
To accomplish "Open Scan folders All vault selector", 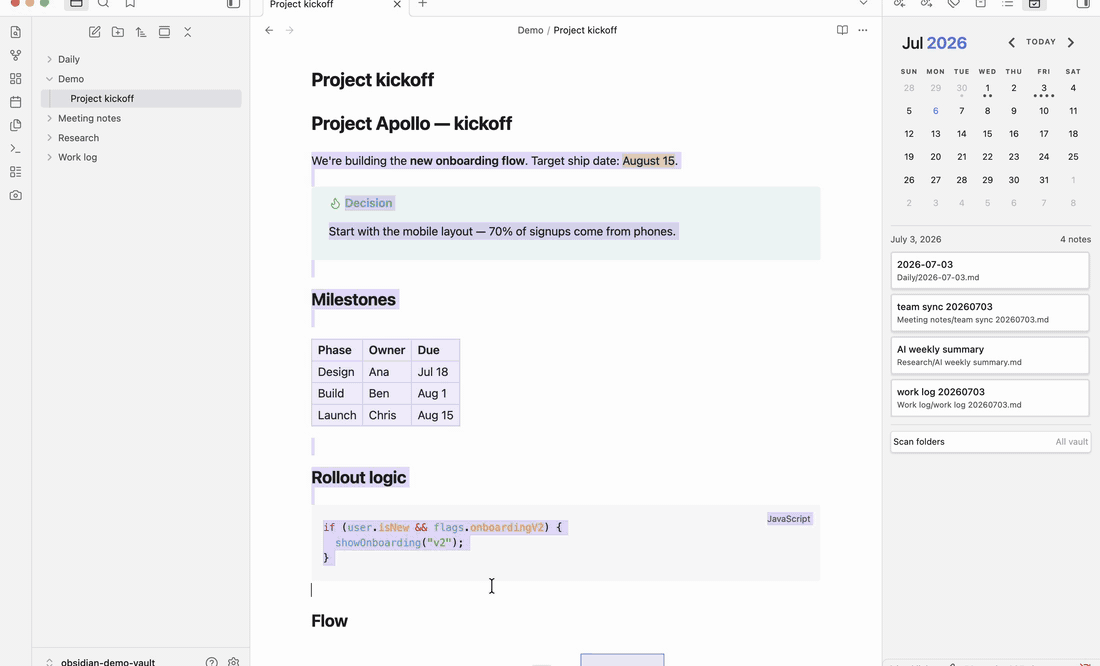I will pos(991,441).
